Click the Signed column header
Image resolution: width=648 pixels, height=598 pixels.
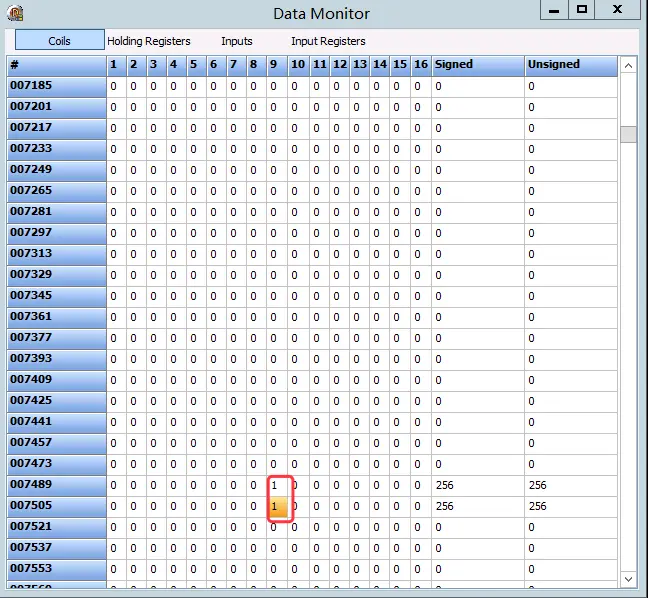477,64
